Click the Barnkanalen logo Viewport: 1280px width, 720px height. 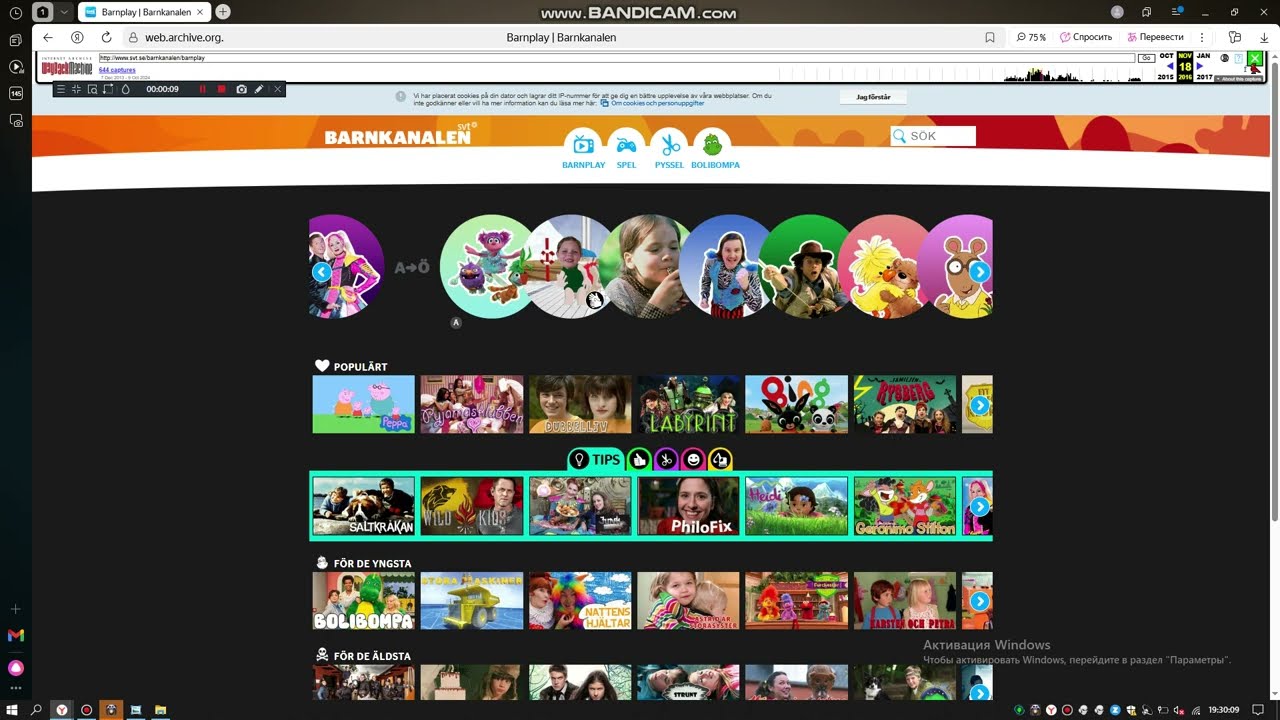tap(400, 135)
